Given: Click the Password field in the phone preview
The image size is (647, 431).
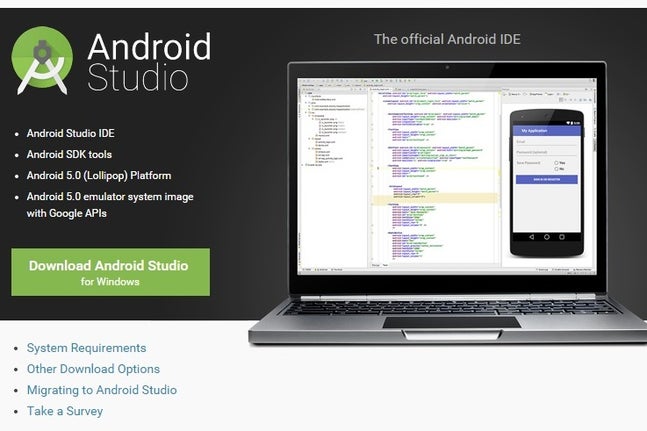Looking at the screenshot, I should tap(546, 152).
